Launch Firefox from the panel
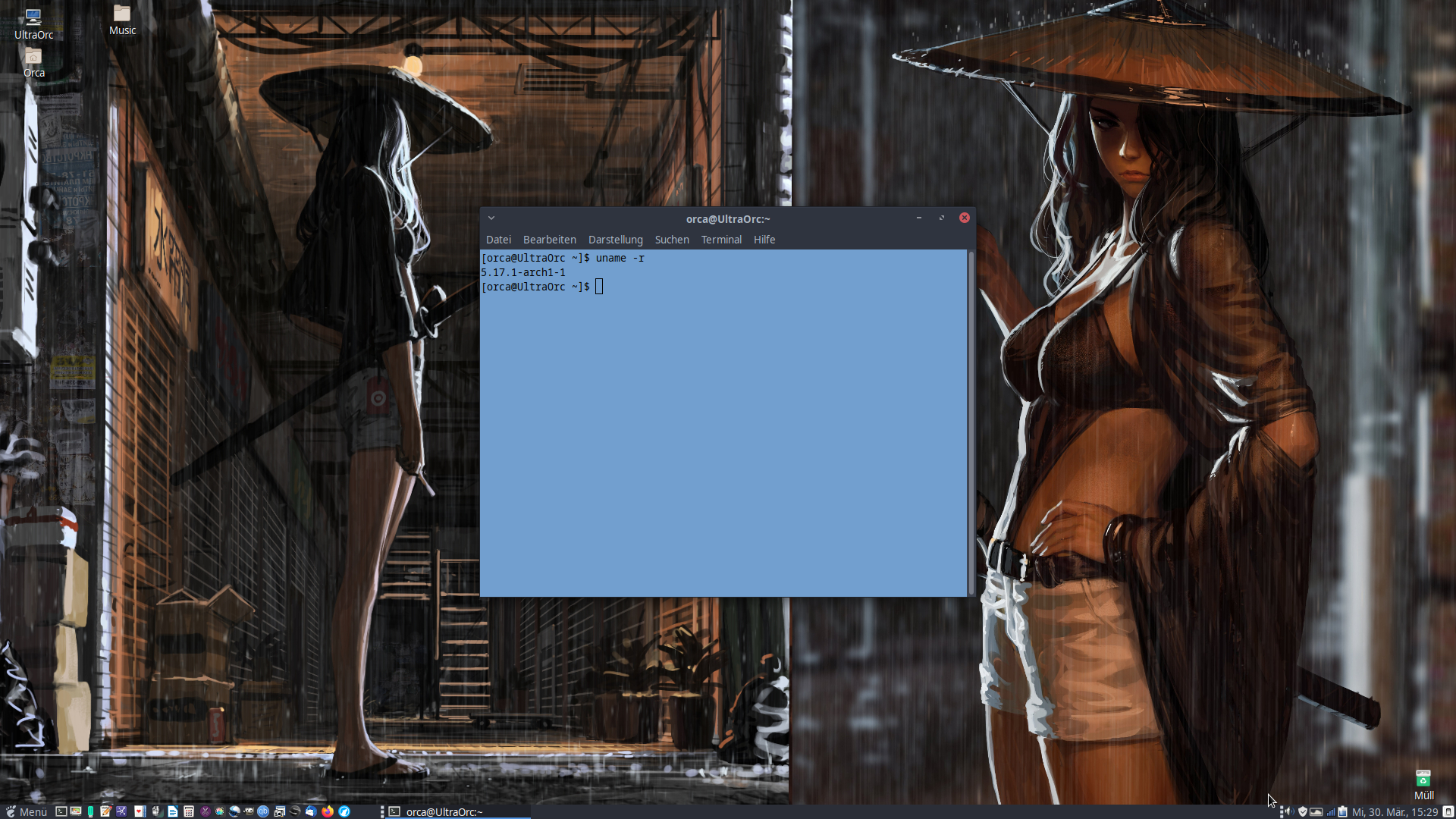The height and width of the screenshot is (819, 1456). coord(328,811)
